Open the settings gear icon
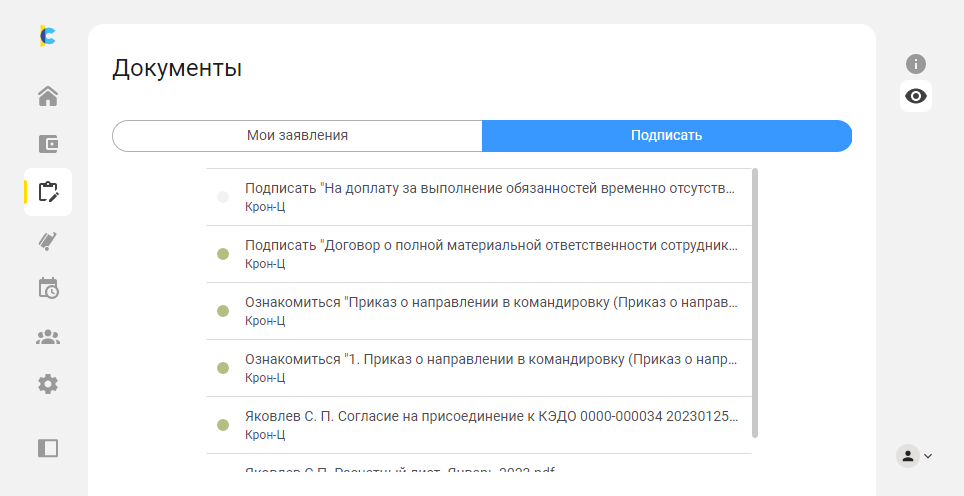The width and height of the screenshot is (964, 496). click(48, 384)
